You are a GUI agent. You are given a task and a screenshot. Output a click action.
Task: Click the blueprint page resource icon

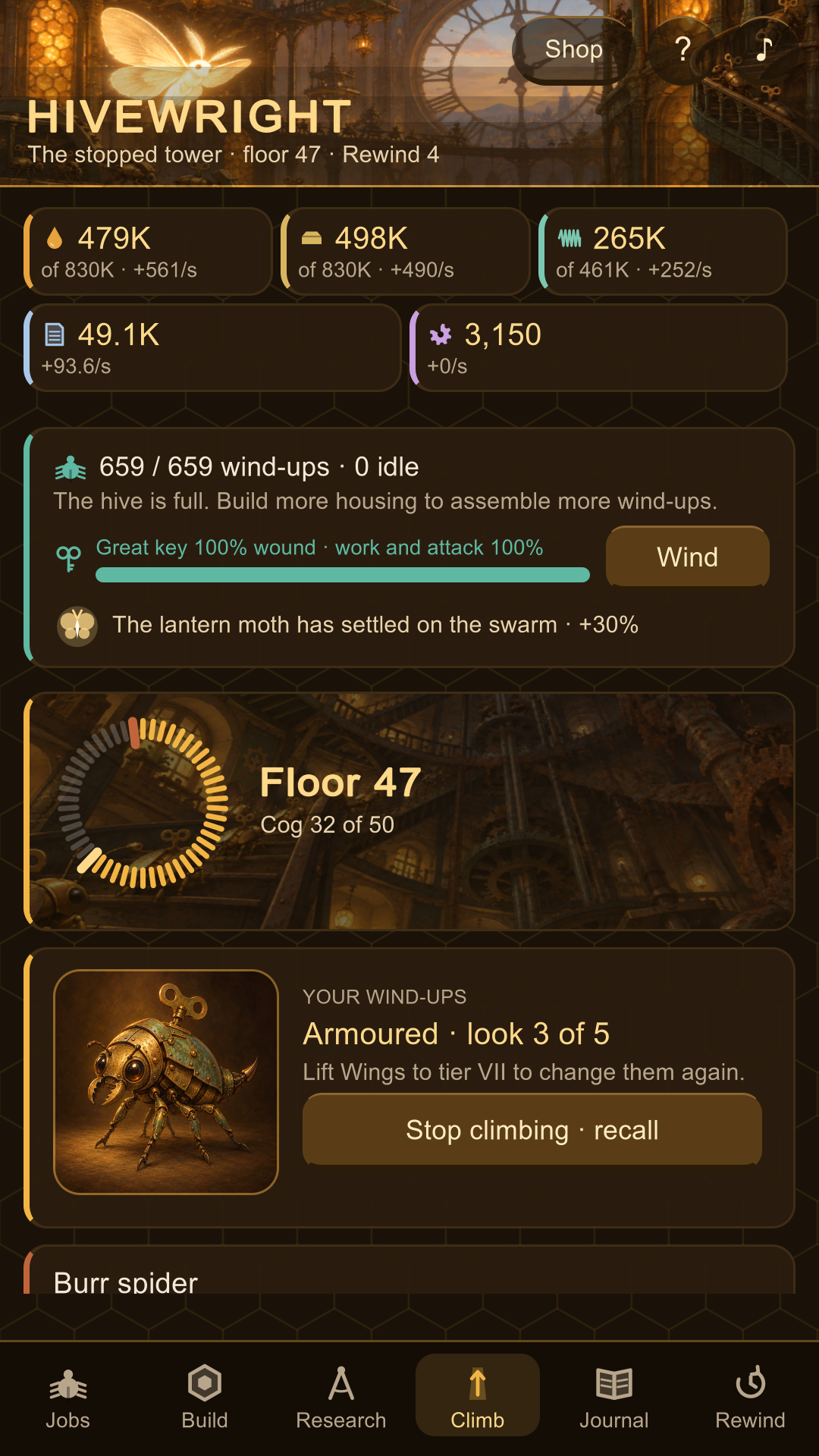point(55,334)
